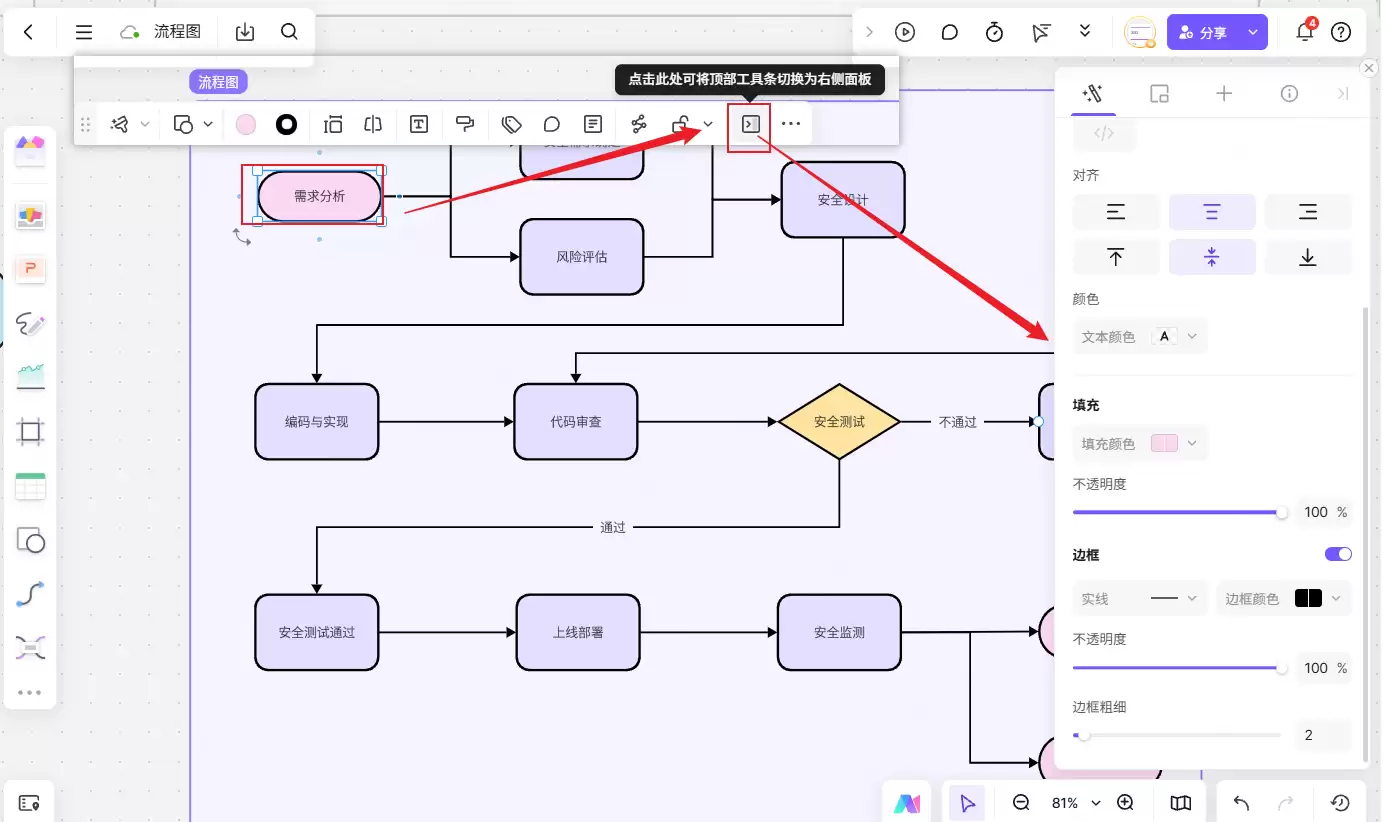Select align-to-bottom vertical alignment
1383x822 pixels.
tap(1307, 257)
